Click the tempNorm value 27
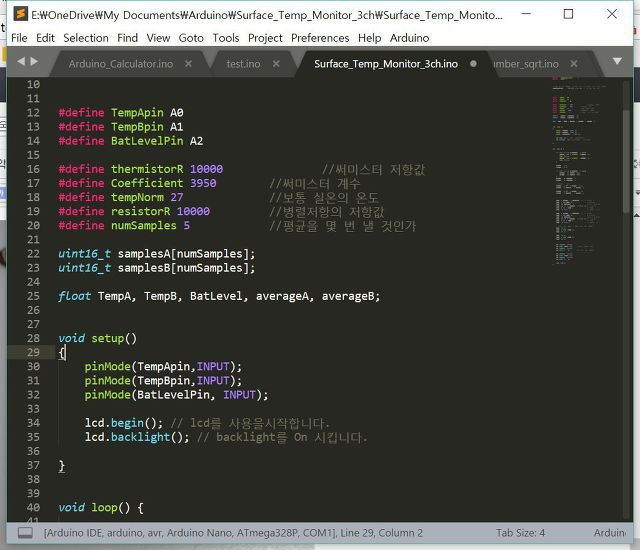Image resolution: width=640 pixels, height=550 pixels. tap(177, 197)
